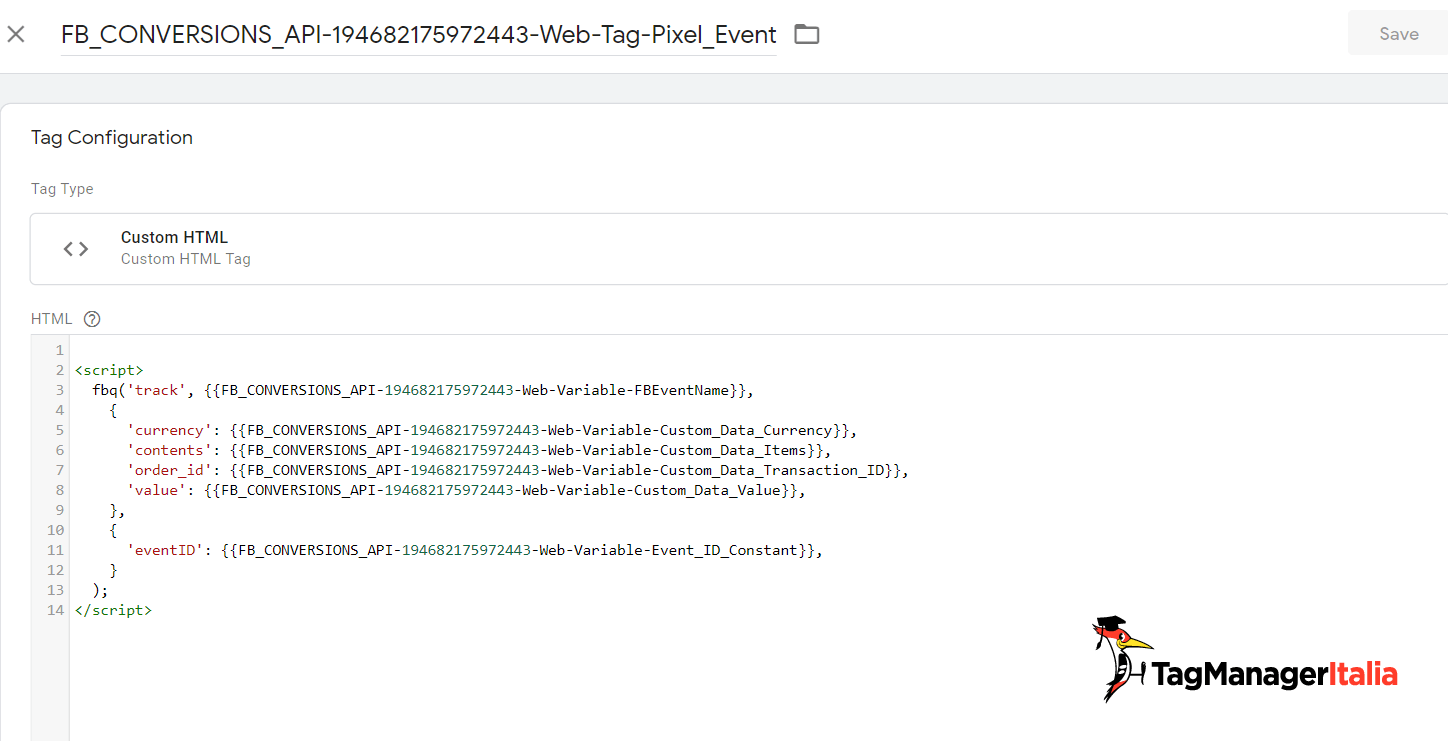Click the fbq('track' code line
The height and width of the screenshot is (741, 1448).
tap(421, 390)
